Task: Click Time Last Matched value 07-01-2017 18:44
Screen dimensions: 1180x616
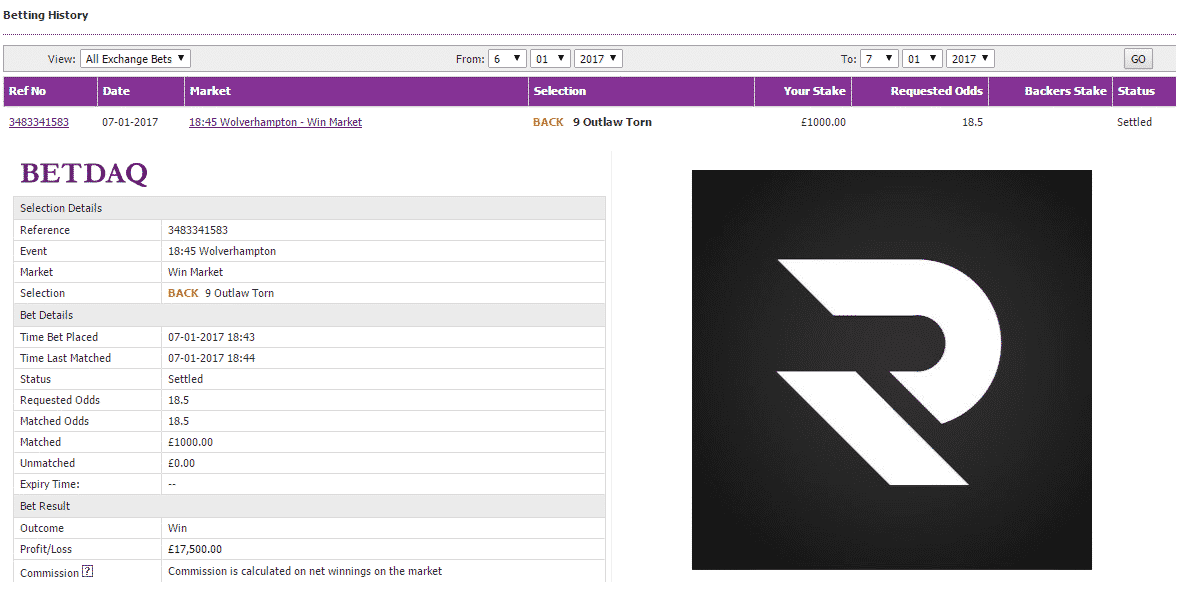Action: [211, 358]
